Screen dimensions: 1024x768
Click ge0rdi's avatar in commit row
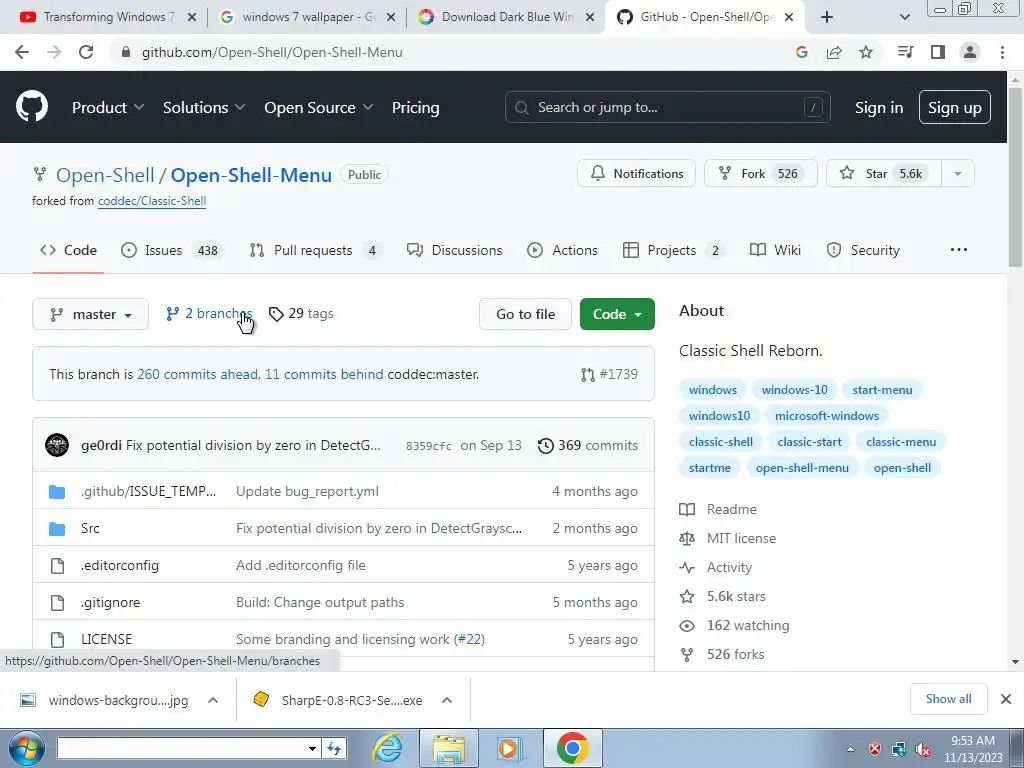(57, 445)
